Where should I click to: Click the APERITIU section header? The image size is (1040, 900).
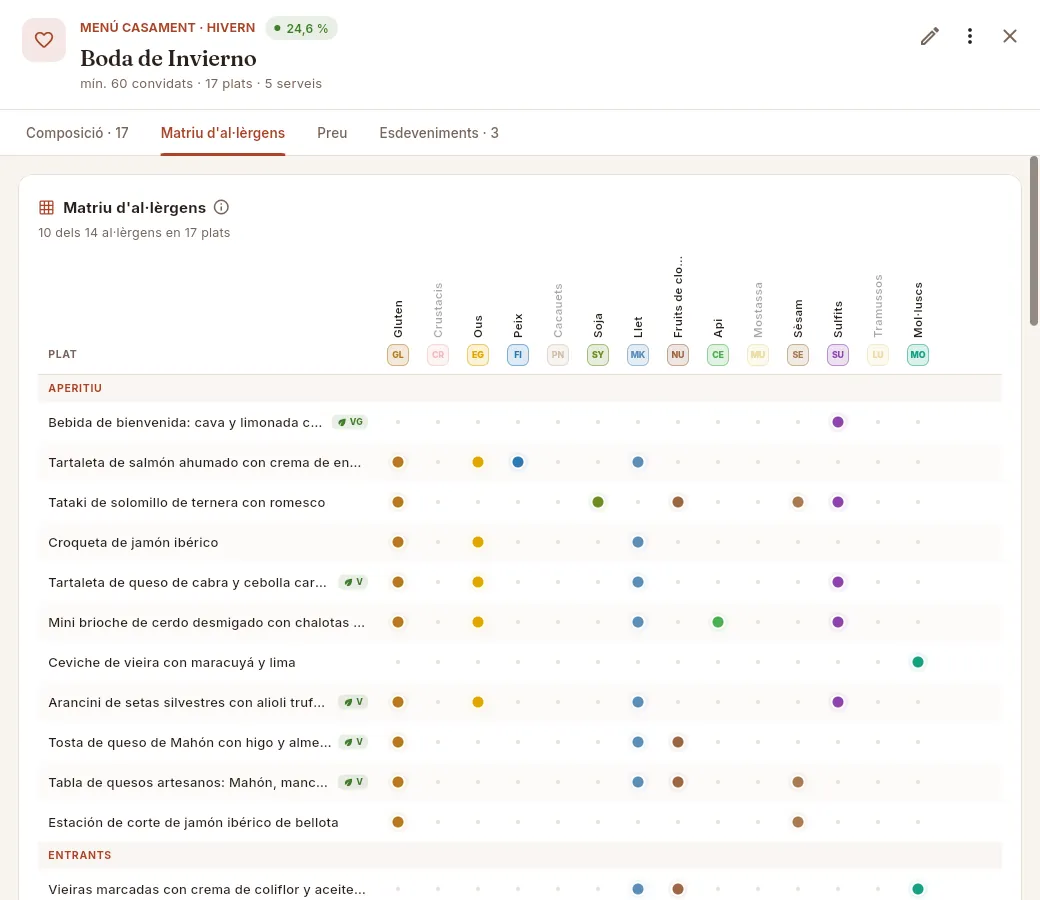tap(75, 388)
